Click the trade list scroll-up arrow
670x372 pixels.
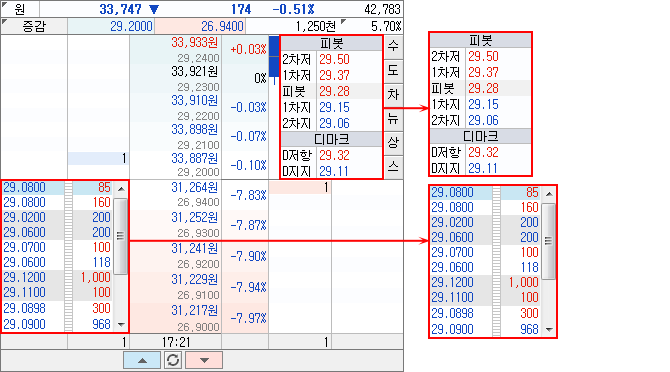(121, 189)
